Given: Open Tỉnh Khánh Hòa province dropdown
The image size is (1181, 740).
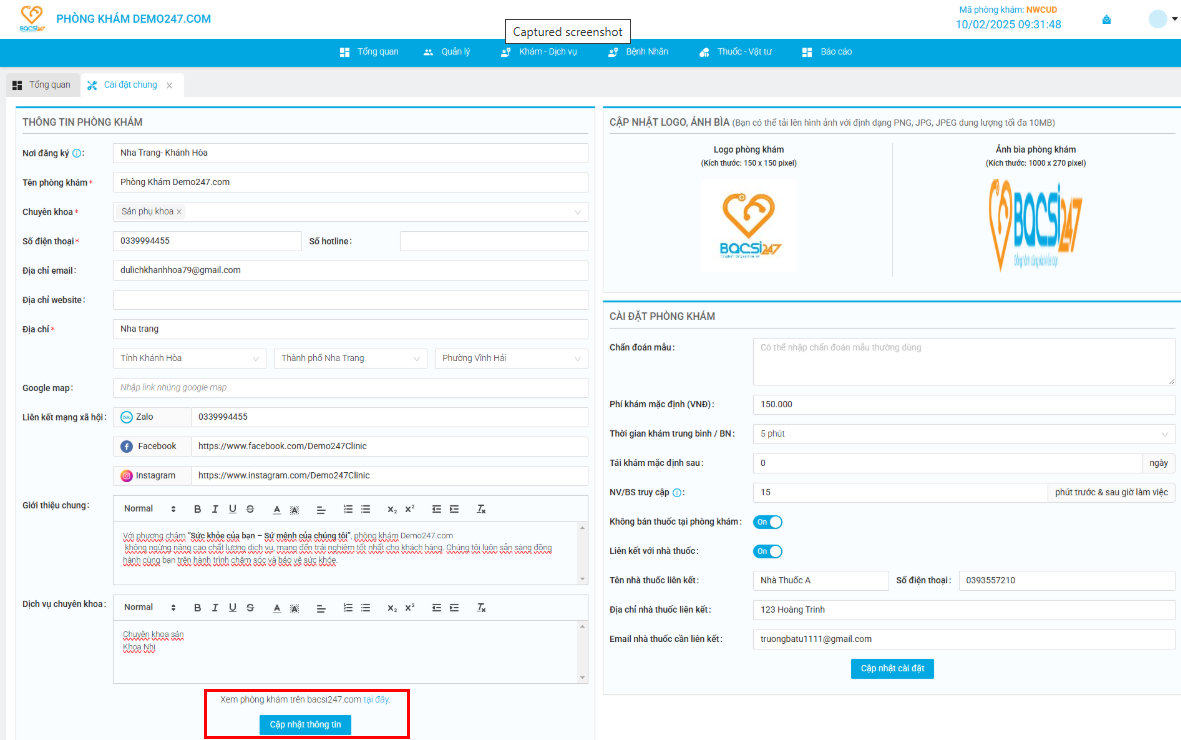Looking at the screenshot, I should click(189, 359).
